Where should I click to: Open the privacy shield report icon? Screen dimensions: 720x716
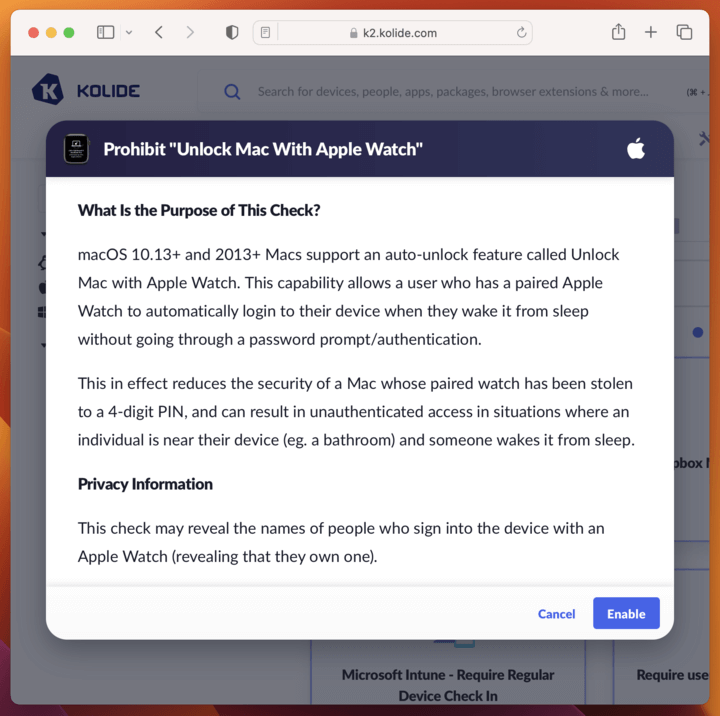pos(232,33)
